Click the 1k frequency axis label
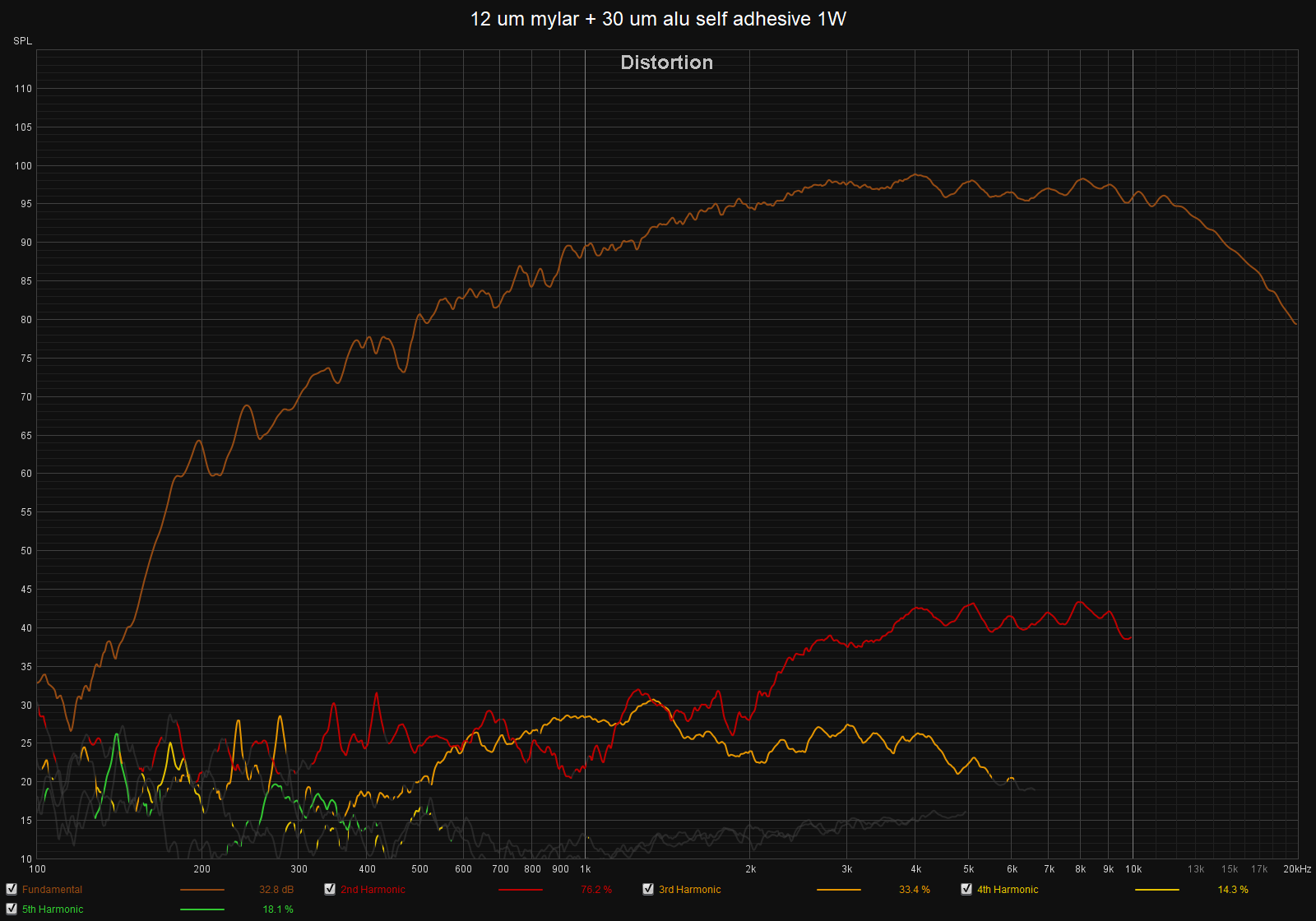 tap(585, 869)
